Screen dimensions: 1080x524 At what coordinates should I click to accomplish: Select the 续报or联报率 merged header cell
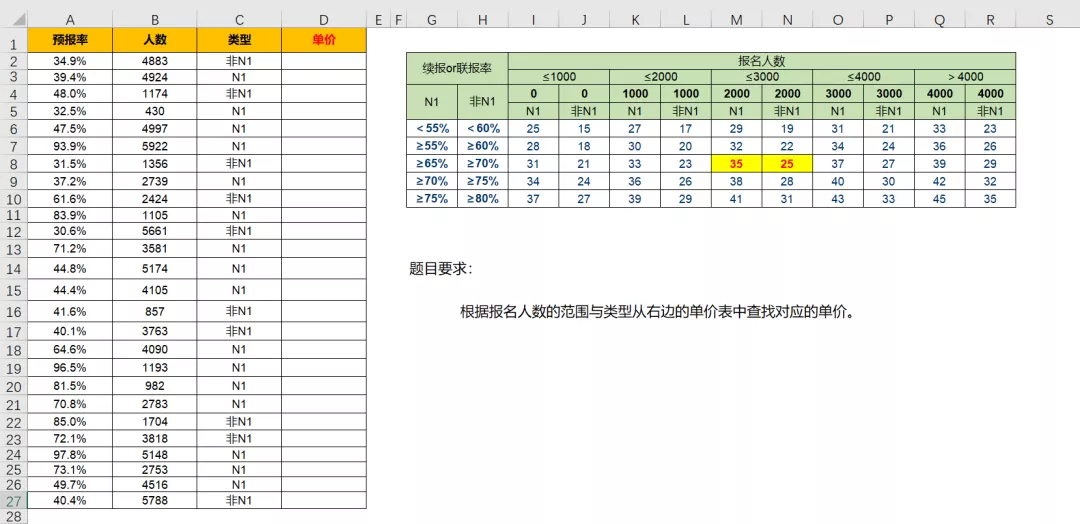pyautogui.click(x=457, y=68)
